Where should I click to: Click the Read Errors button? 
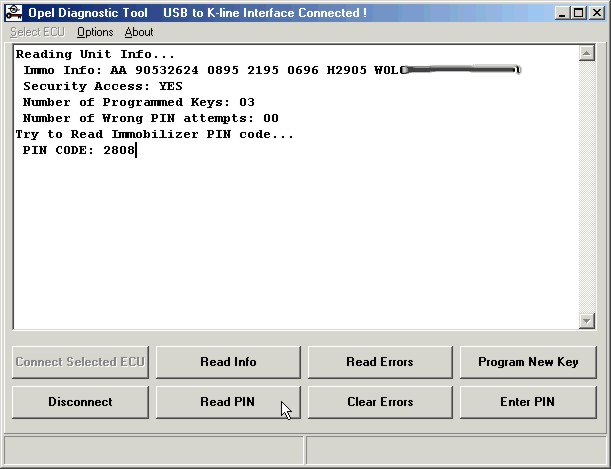click(x=380, y=362)
